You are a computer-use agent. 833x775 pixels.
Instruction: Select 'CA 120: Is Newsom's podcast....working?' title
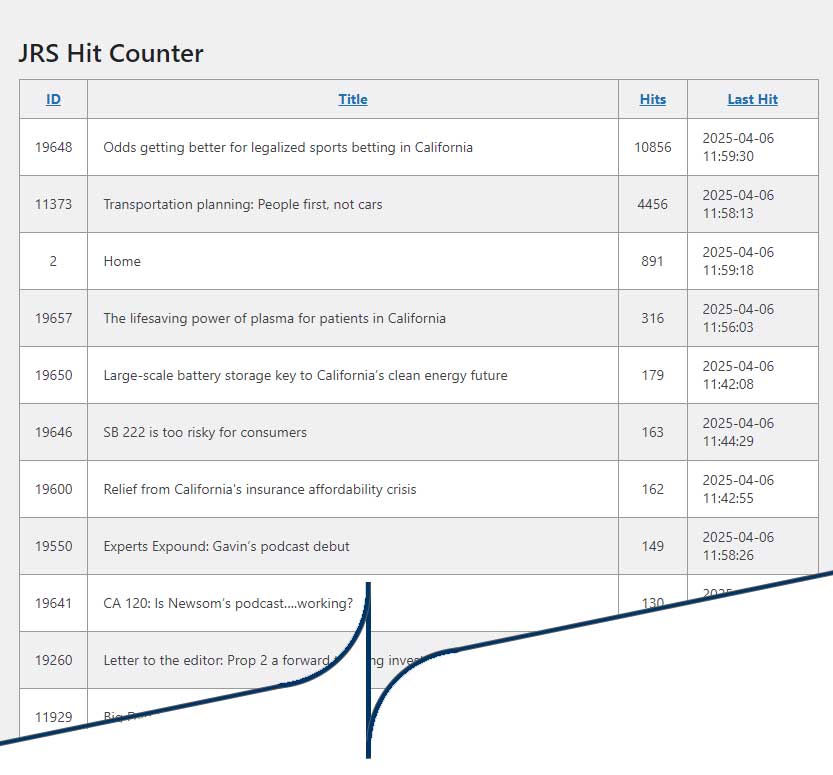coord(228,603)
